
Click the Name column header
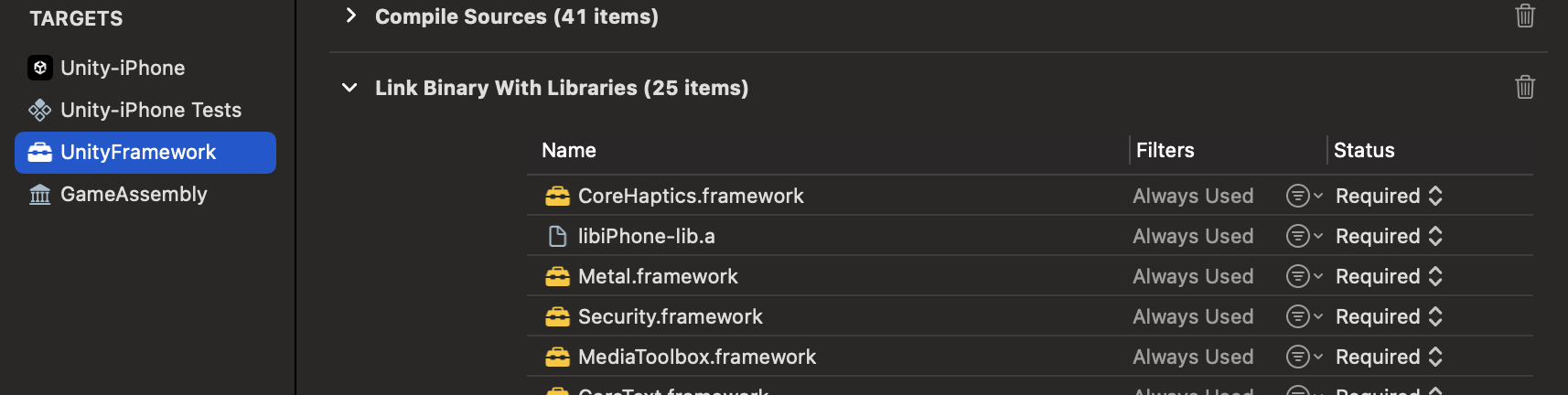pos(569,150)
